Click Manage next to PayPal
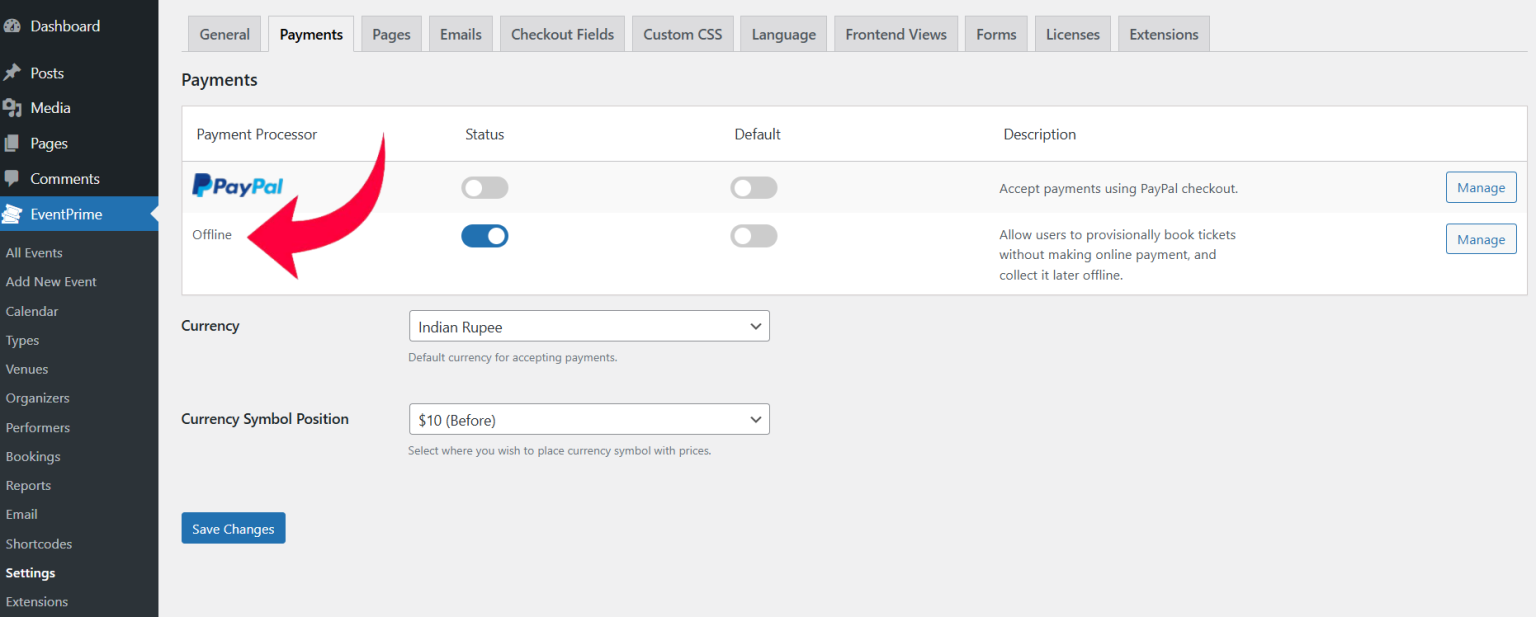Image resolution: width=1536 pixels, height=617 pixels. click(1481, 187)
